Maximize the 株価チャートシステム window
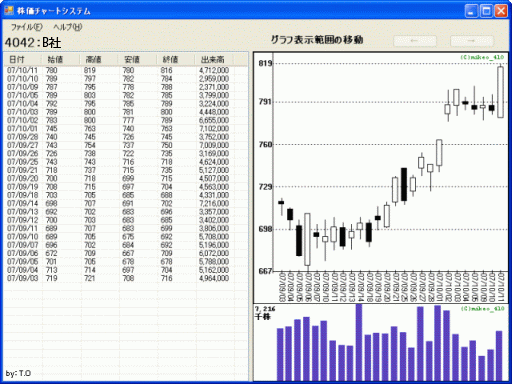Viewport: 512px width, 384px height. [x=486, y=11]
